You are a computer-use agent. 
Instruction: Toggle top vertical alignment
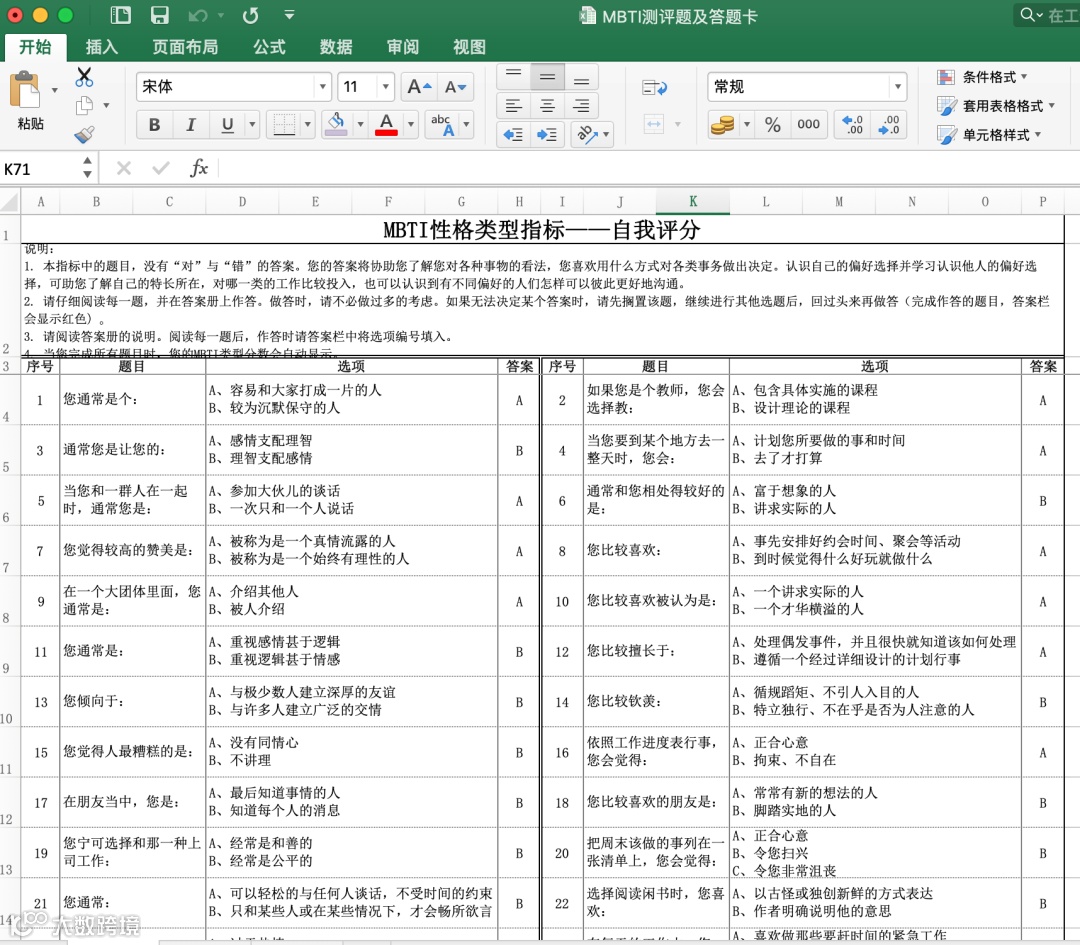point(514,76)
